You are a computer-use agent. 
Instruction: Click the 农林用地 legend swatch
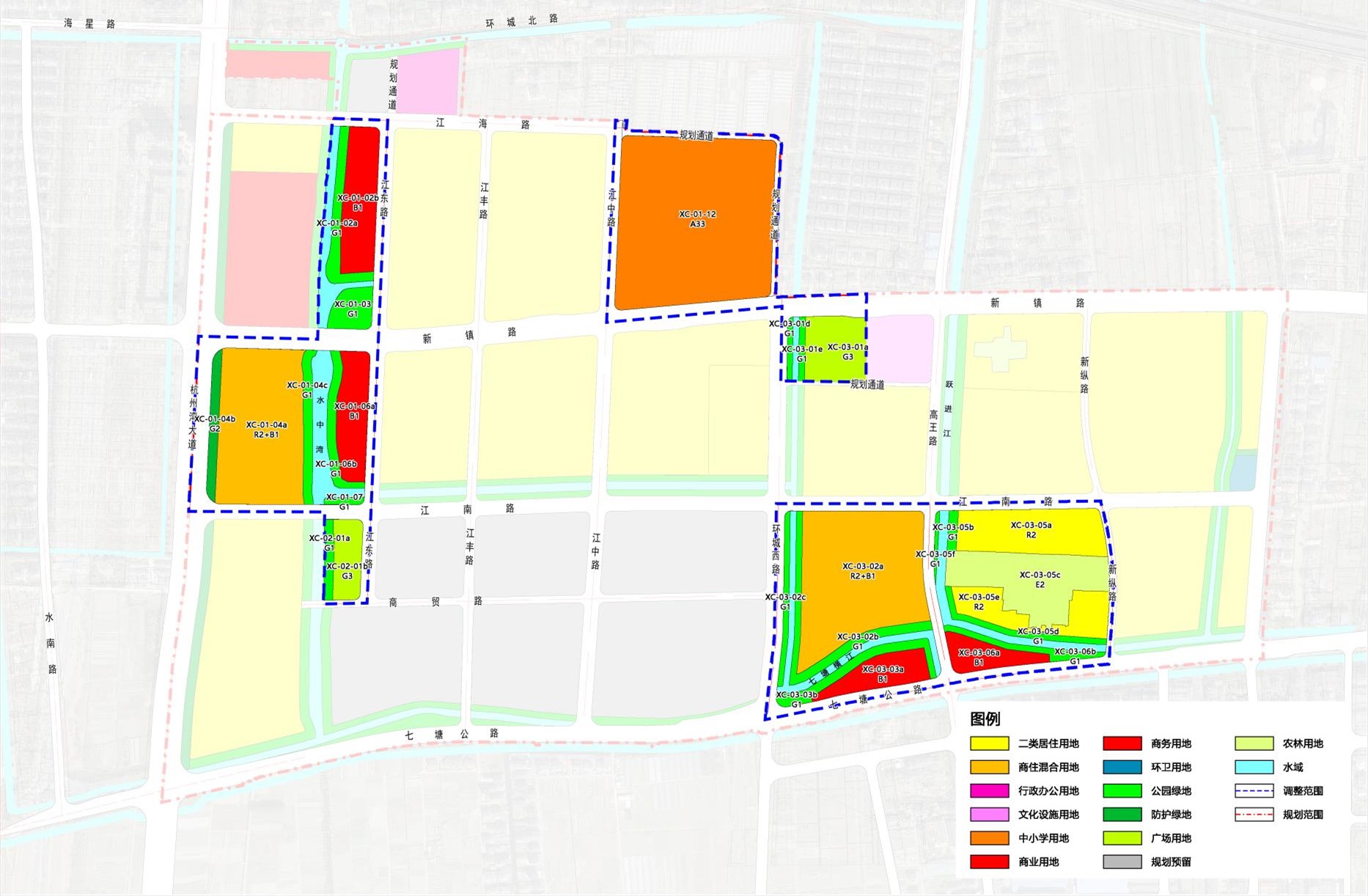click(x=1254, y=743)
